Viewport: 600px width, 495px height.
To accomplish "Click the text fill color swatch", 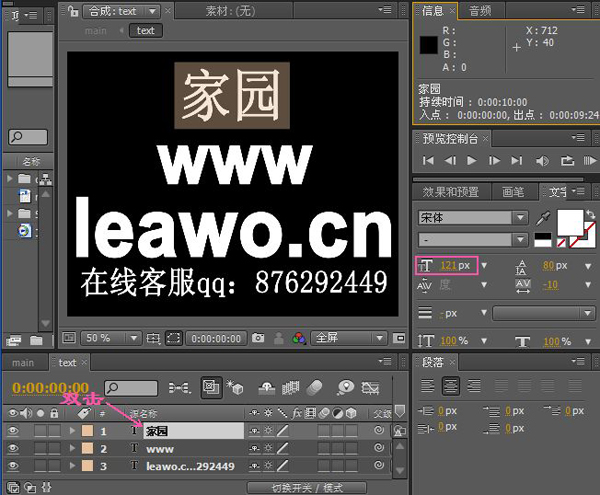I will coord(570,222).
